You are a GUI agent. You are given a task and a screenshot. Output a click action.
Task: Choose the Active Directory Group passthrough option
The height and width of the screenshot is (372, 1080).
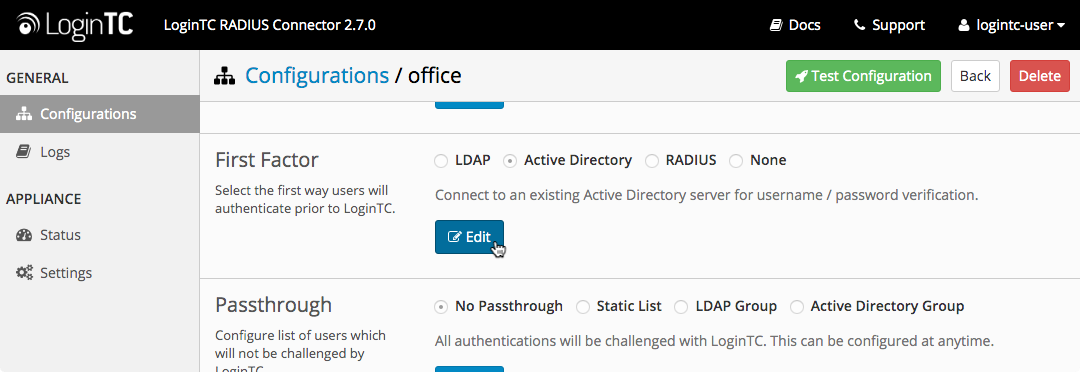coord(797,307)
